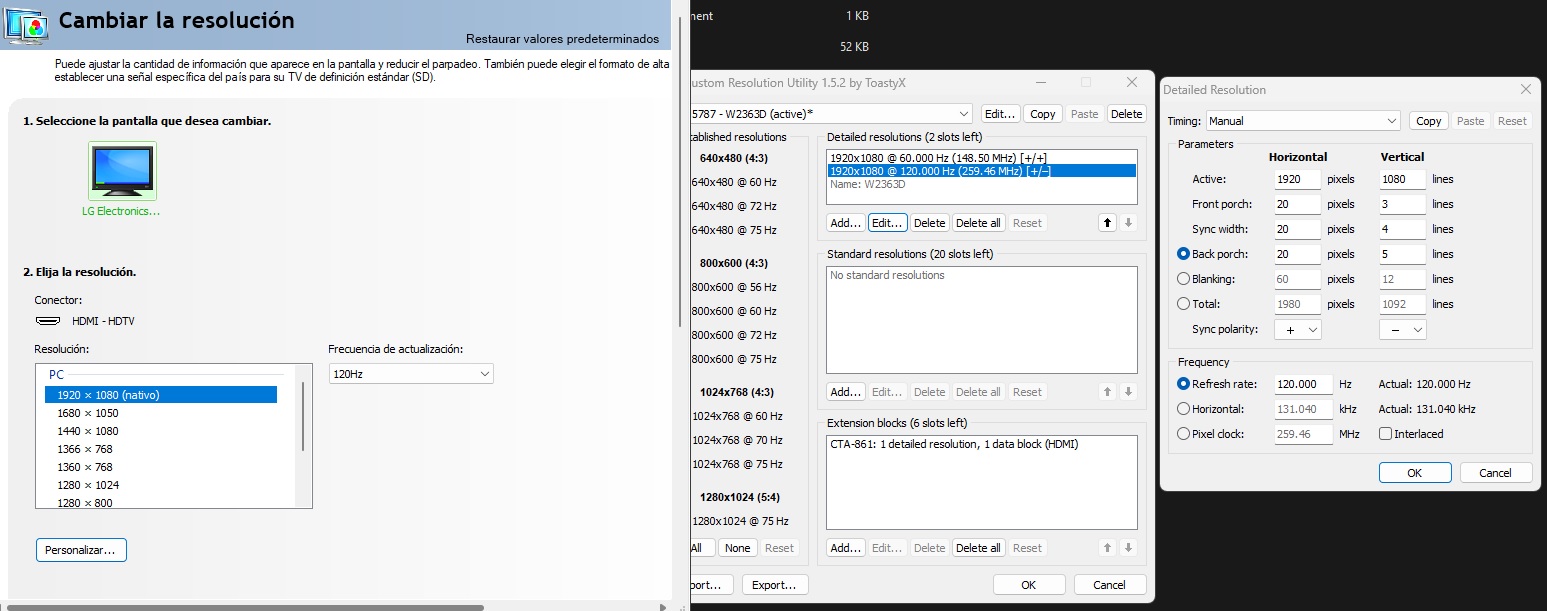Image resolution: width=1547 pixels, height=611 pixels.
Task: Click the move up arrow for detailed resolutions
Action: click(1107, 223)
